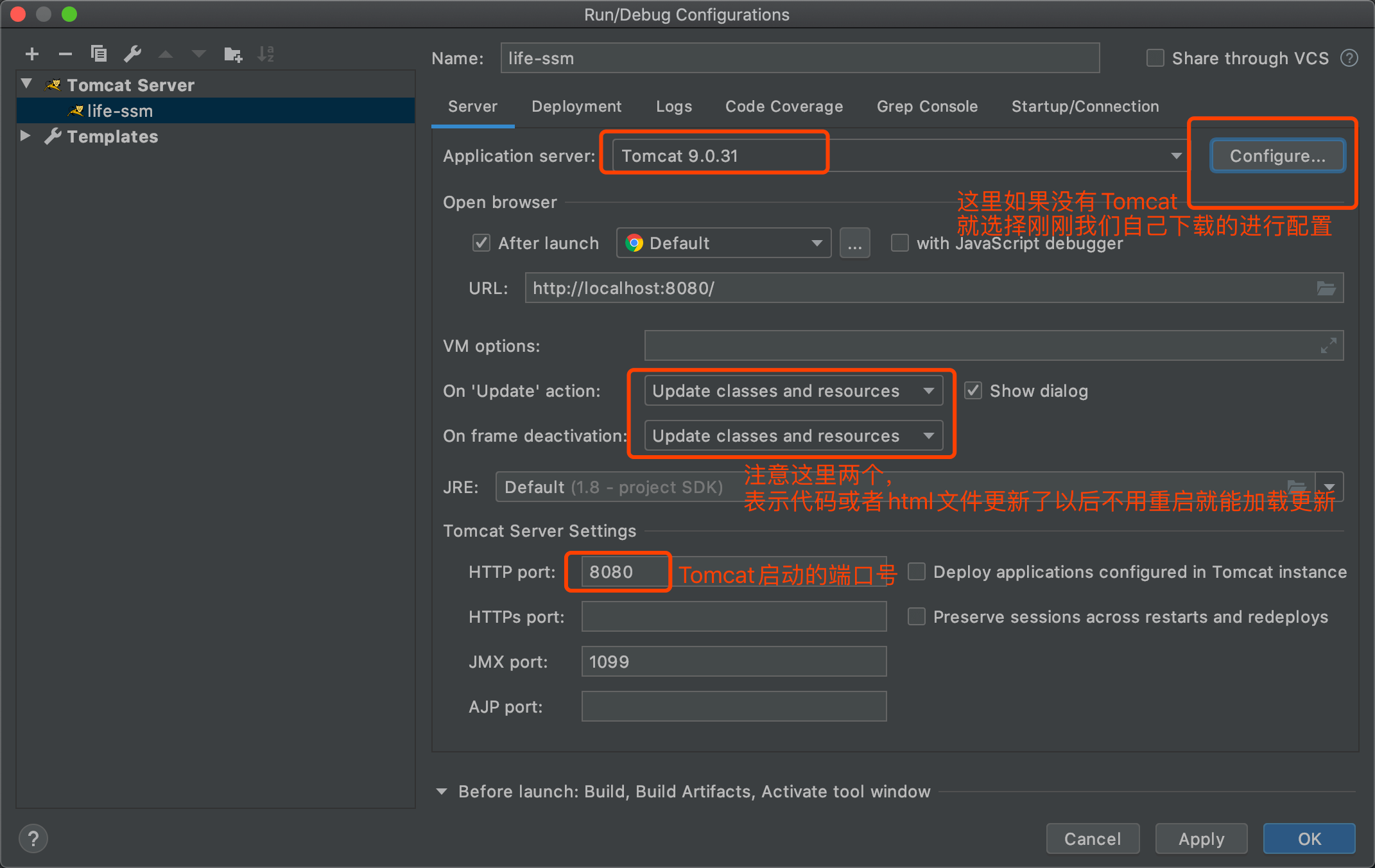Click the wrench Edit Templates icon
The height and width of the screenshot is (868, 1375).
[133, 54]
